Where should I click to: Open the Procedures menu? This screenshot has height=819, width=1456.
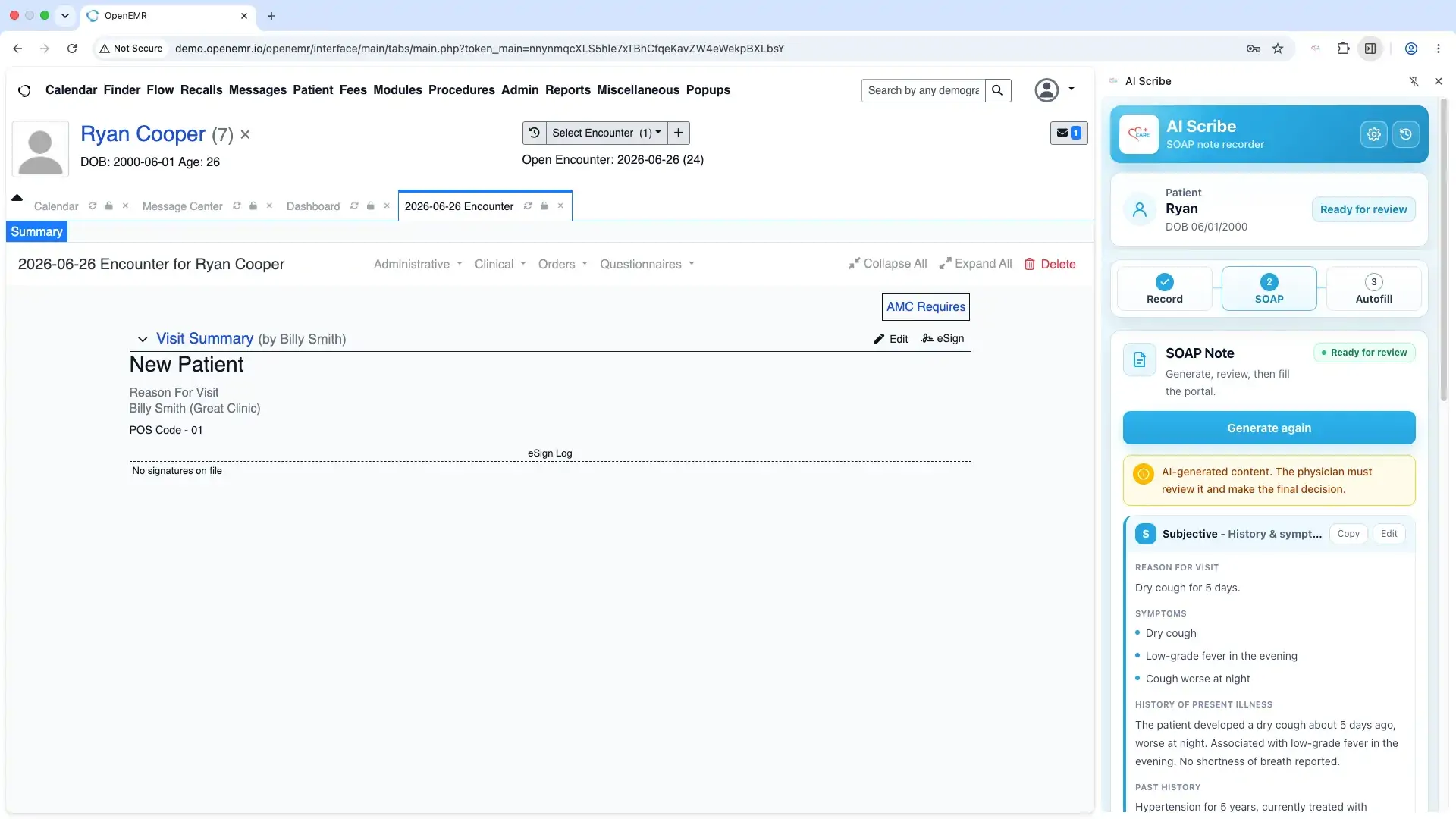[462, 89]
